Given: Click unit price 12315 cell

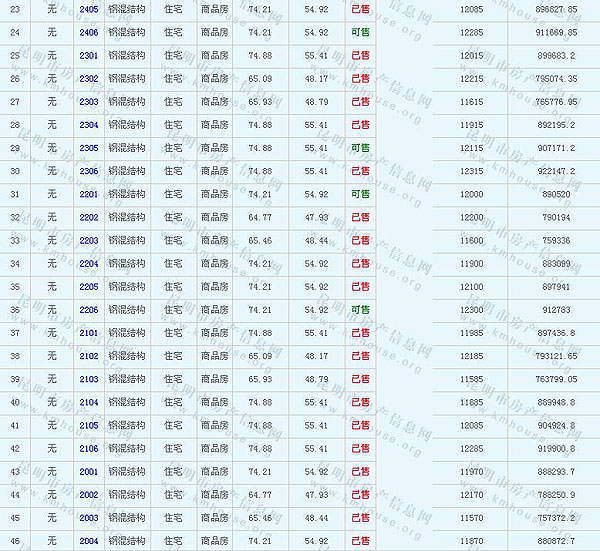Looking at the screenshot, I should [x=470, y=171].
